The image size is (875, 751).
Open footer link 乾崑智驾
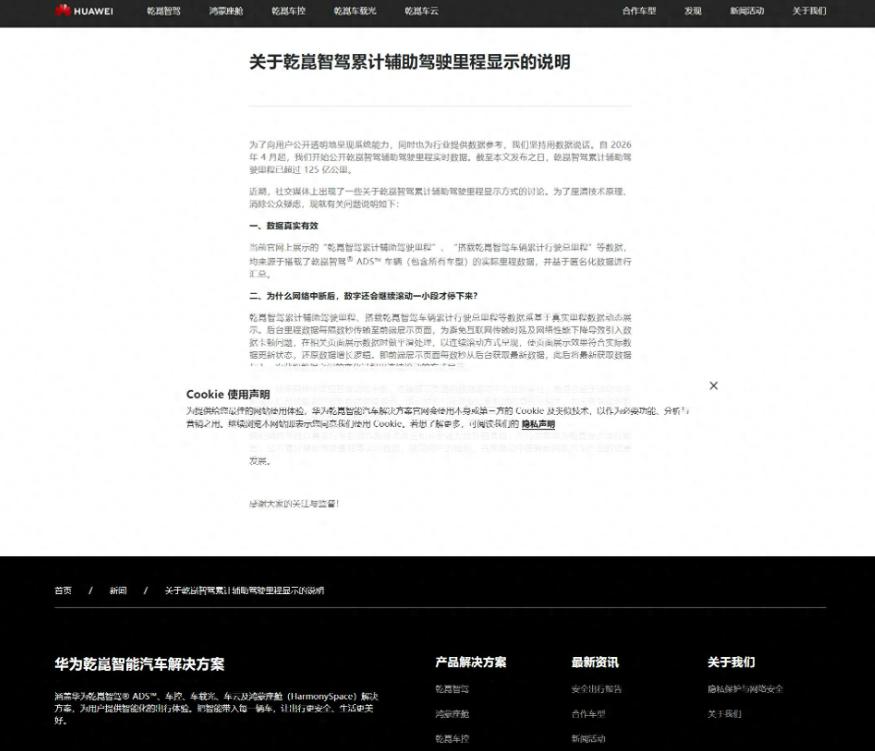452,689
